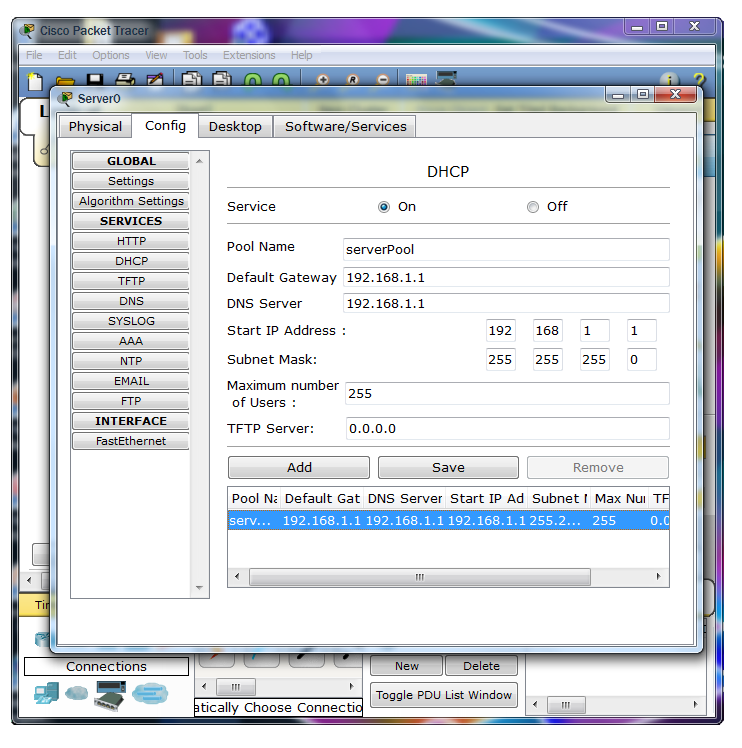Image resolution: width=742 pixels, height=748 pixels.
Task: Click the Maximum number of Users field
Action: pos(507,394)
